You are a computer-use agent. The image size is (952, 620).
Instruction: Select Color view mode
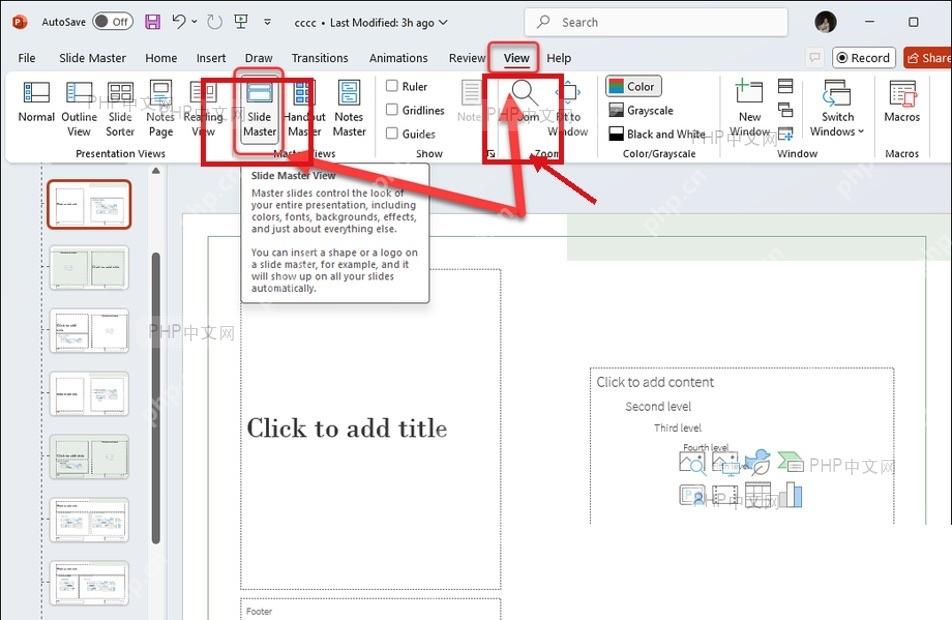click(633, 86)
